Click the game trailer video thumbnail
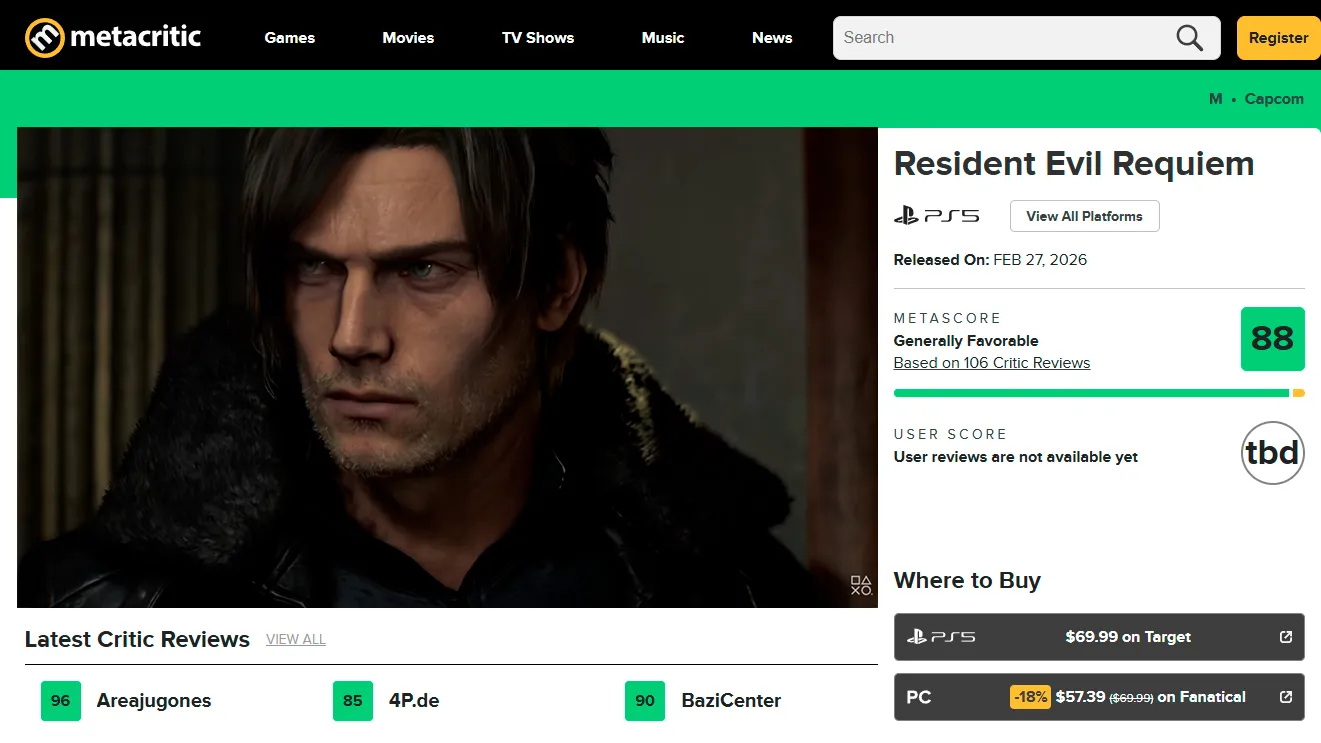The image size is (1321, 743). (x=447, y=367)
